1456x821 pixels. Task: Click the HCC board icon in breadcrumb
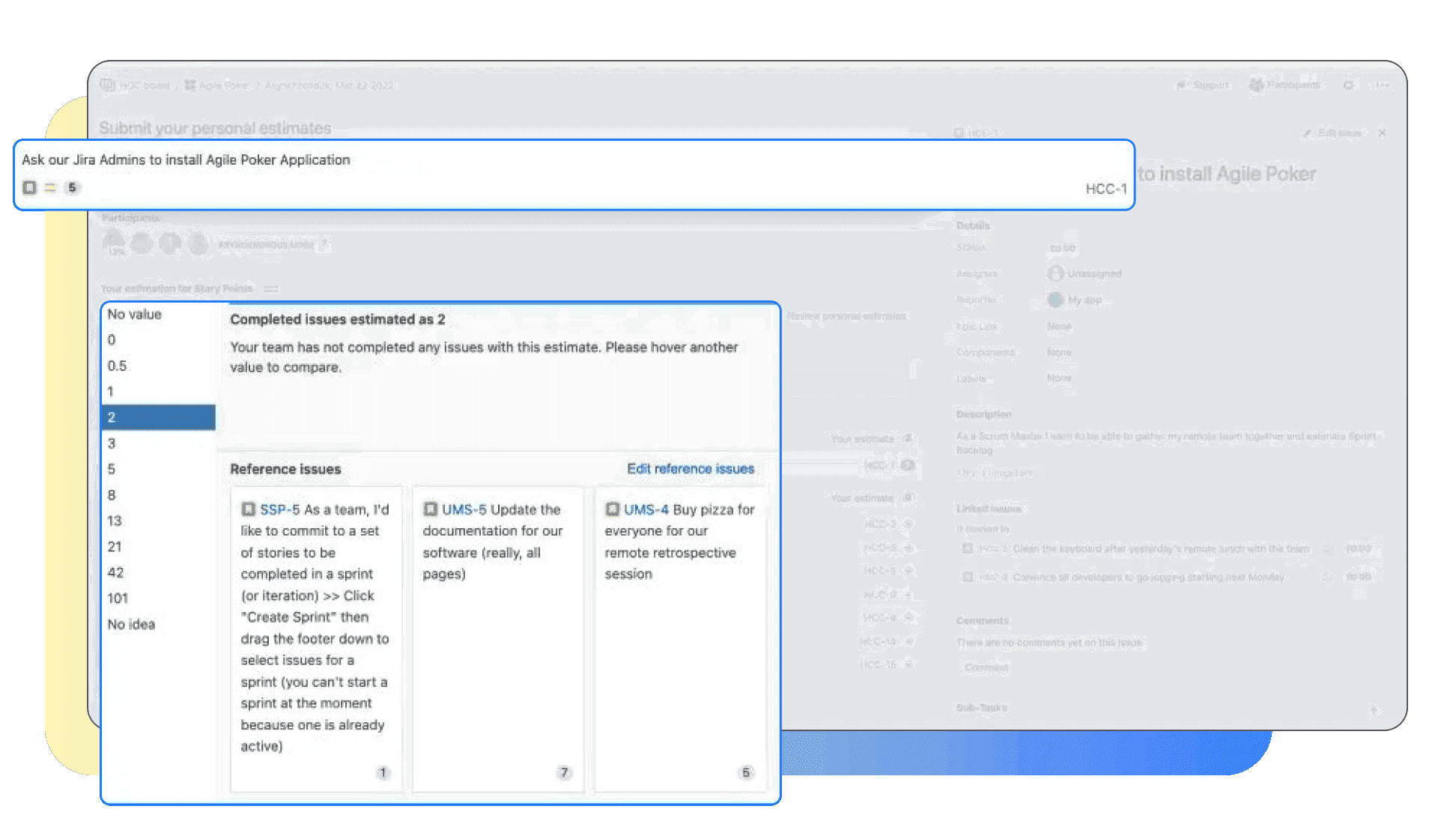tap(108, 85)
